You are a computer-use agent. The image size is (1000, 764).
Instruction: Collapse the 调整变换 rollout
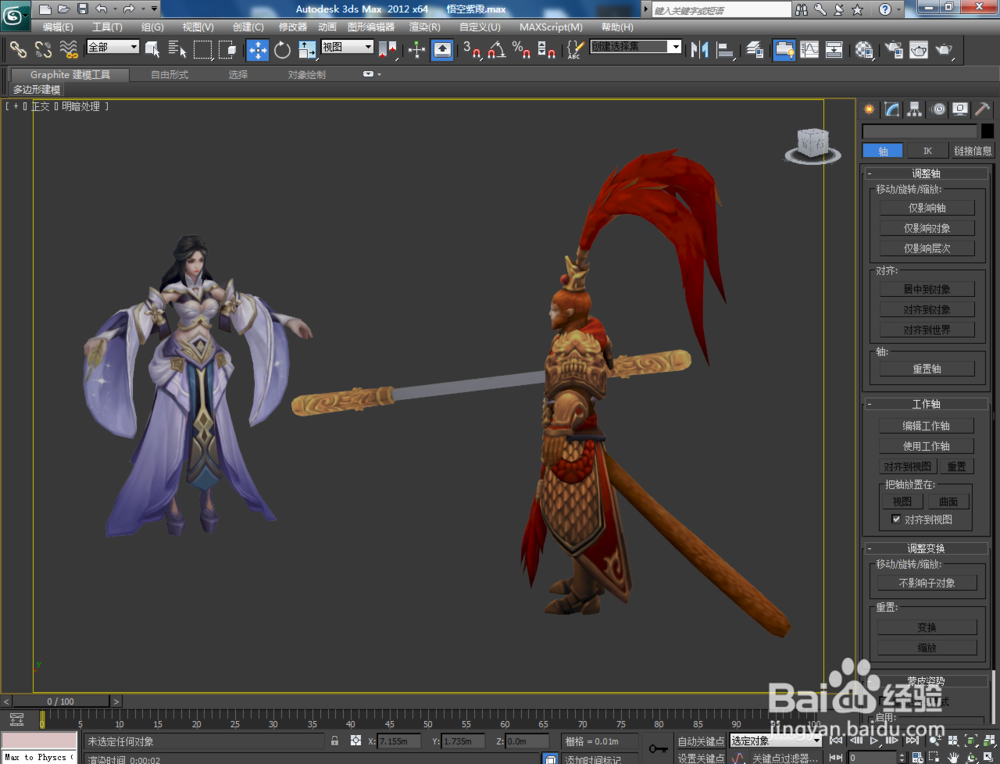926,548
